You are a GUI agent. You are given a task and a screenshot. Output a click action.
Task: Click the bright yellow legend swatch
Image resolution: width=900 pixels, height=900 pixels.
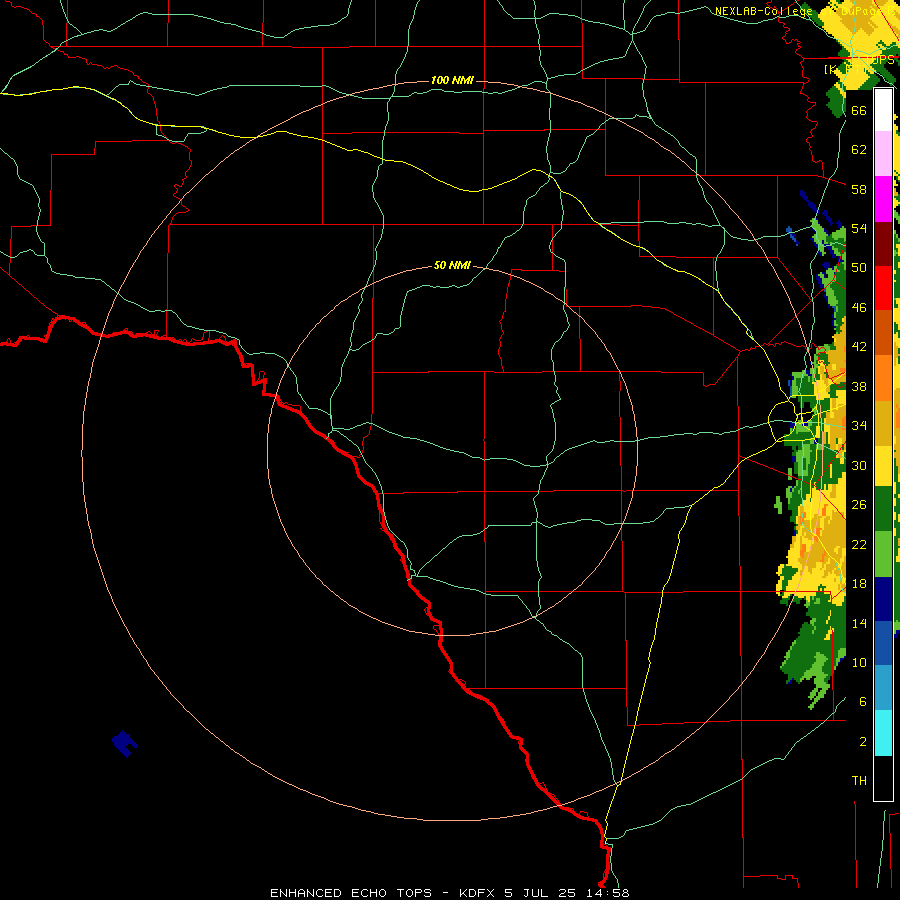883,466
